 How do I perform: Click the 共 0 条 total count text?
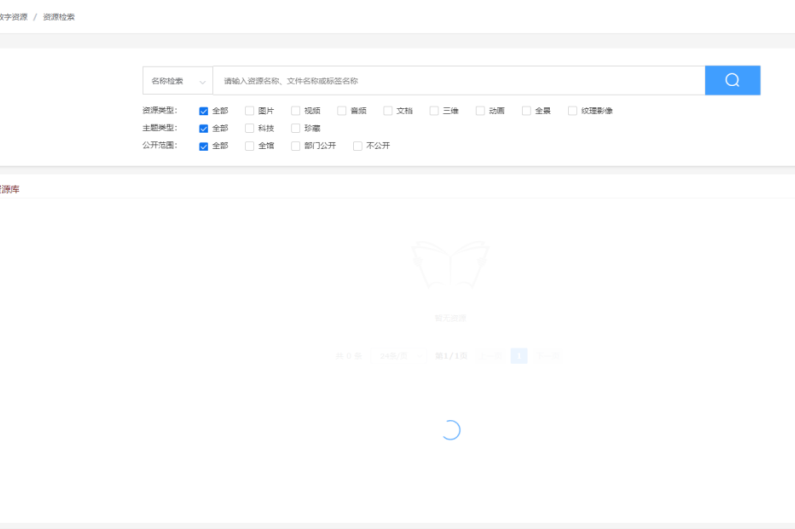point(348,356)
